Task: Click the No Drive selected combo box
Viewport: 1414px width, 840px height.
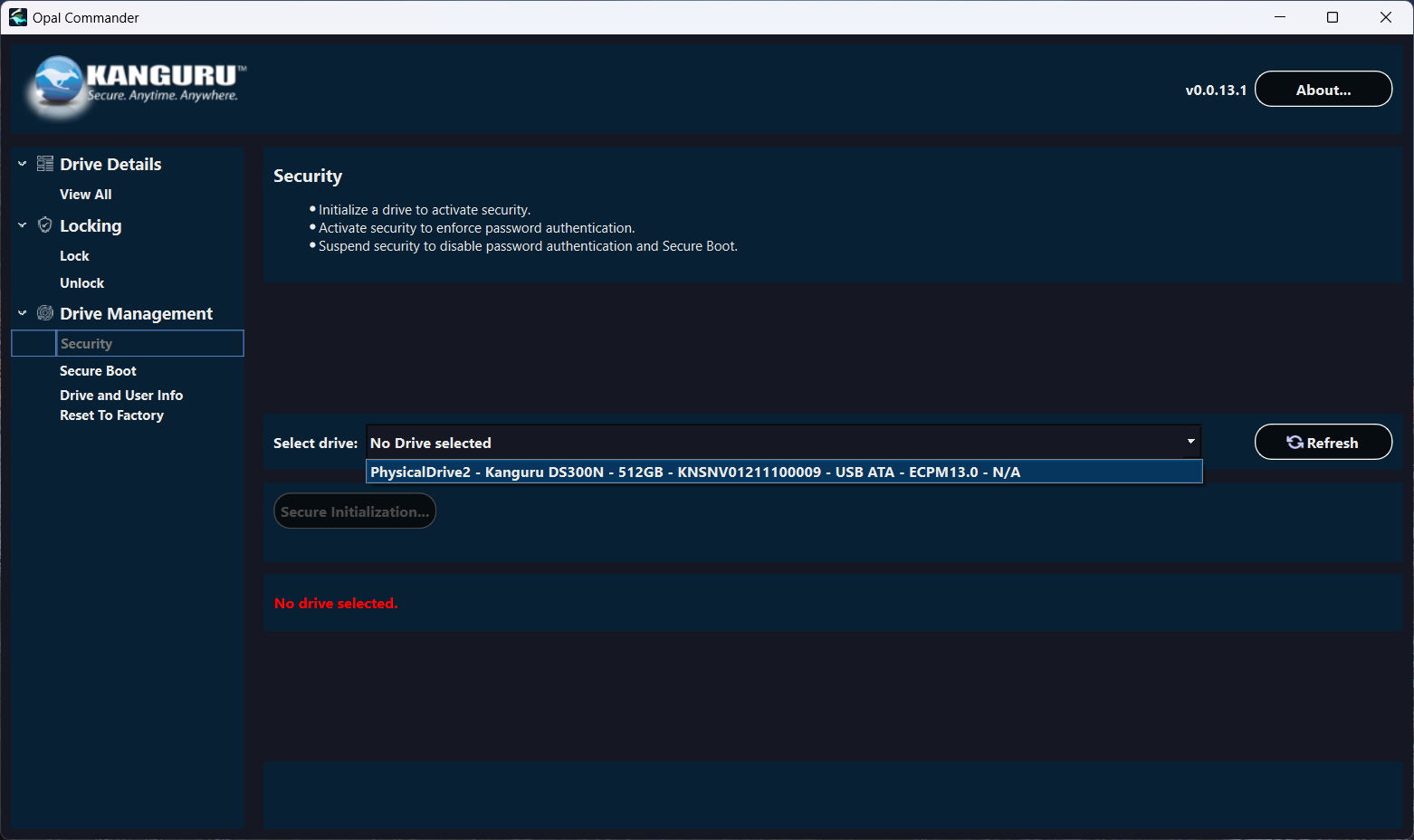Action: click(x=783, y=443)
